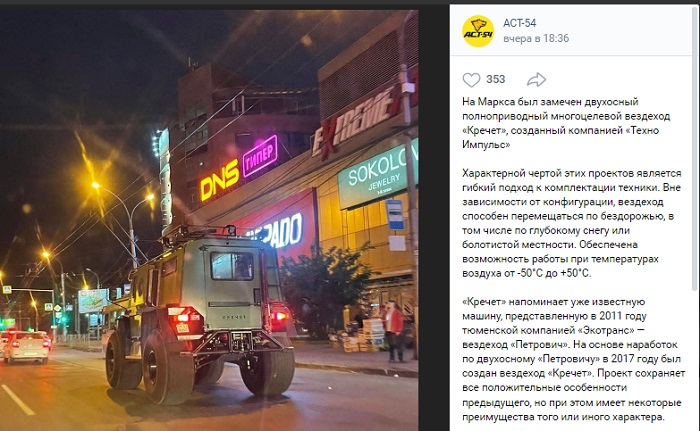Click the paragraph starting 'Характерной чертой'
The width and height of the screenshot is (700, 431).
[x=572, y=223]
